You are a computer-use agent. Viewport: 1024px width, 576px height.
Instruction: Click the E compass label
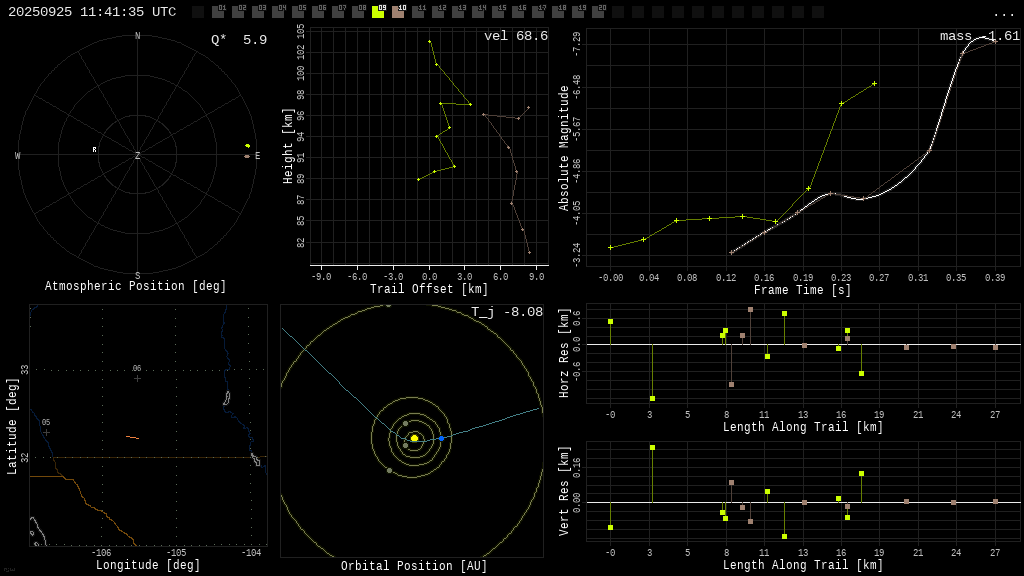tap(257, 155)
